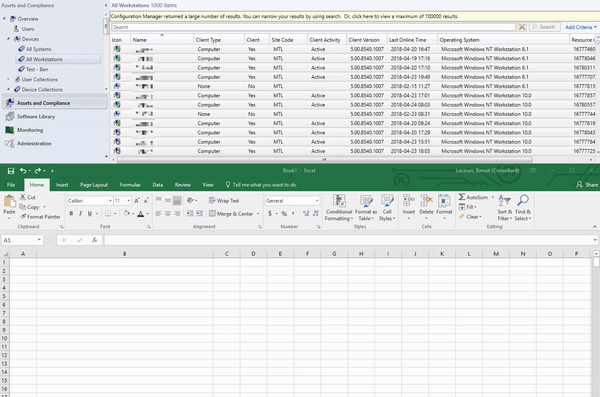The width and height of the screenshot is (600, 397).
Task: Open Format as Table gallery
Action: click(366, 207)
